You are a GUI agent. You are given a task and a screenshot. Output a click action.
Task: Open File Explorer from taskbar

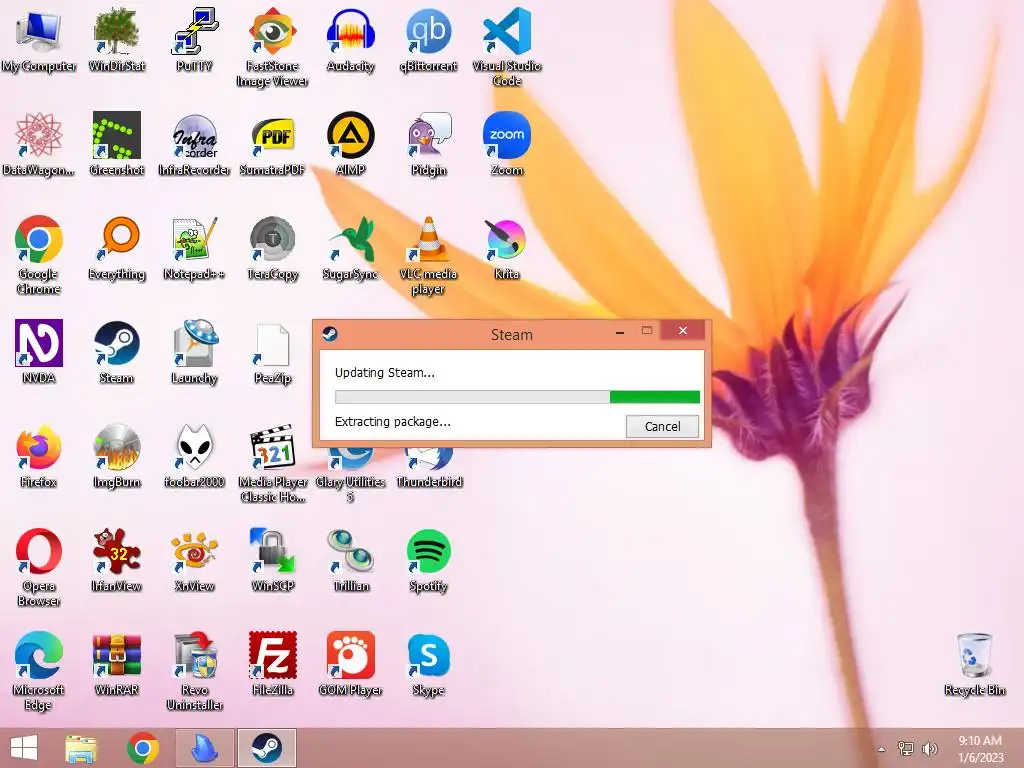[x=82, y=748]
